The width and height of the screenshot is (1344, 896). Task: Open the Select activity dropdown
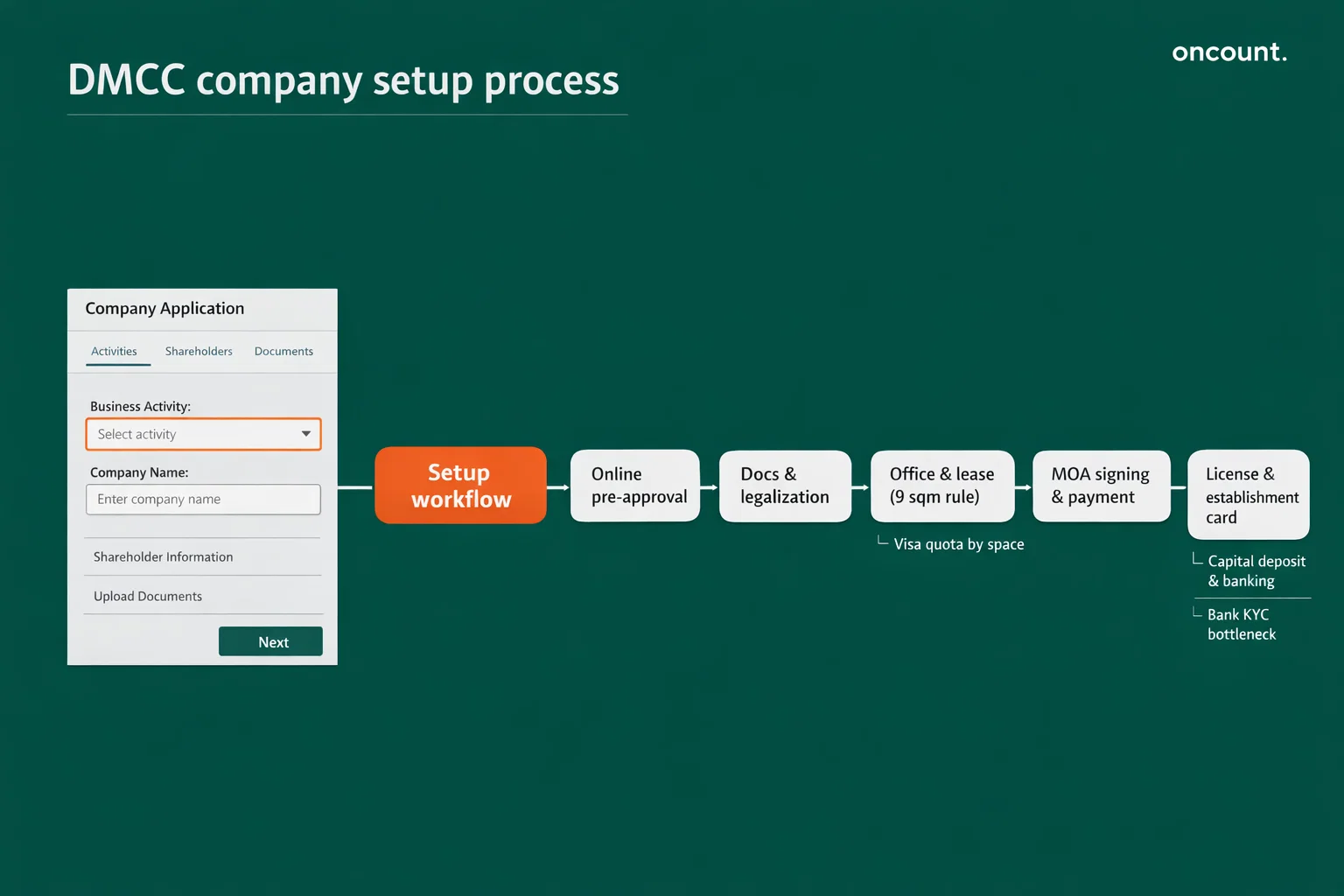coord(203,434)
